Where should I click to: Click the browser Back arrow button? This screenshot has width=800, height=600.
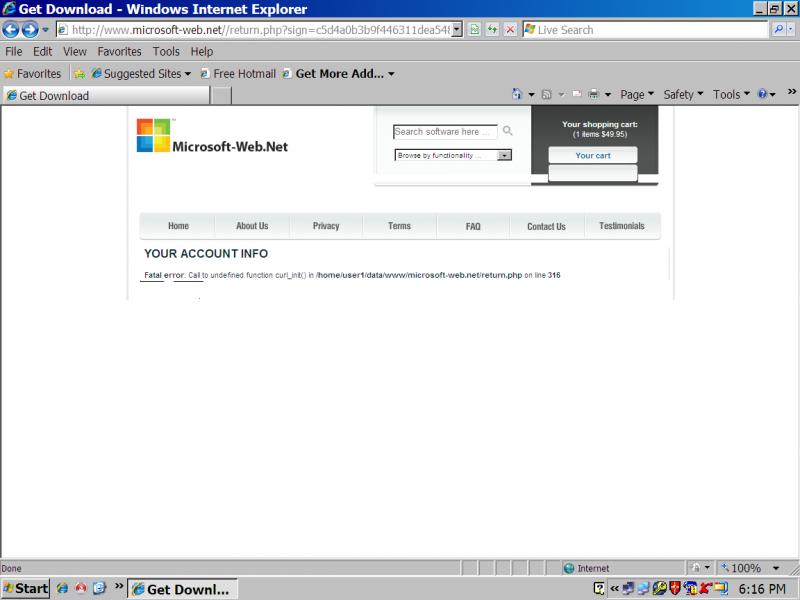point(11,30)
